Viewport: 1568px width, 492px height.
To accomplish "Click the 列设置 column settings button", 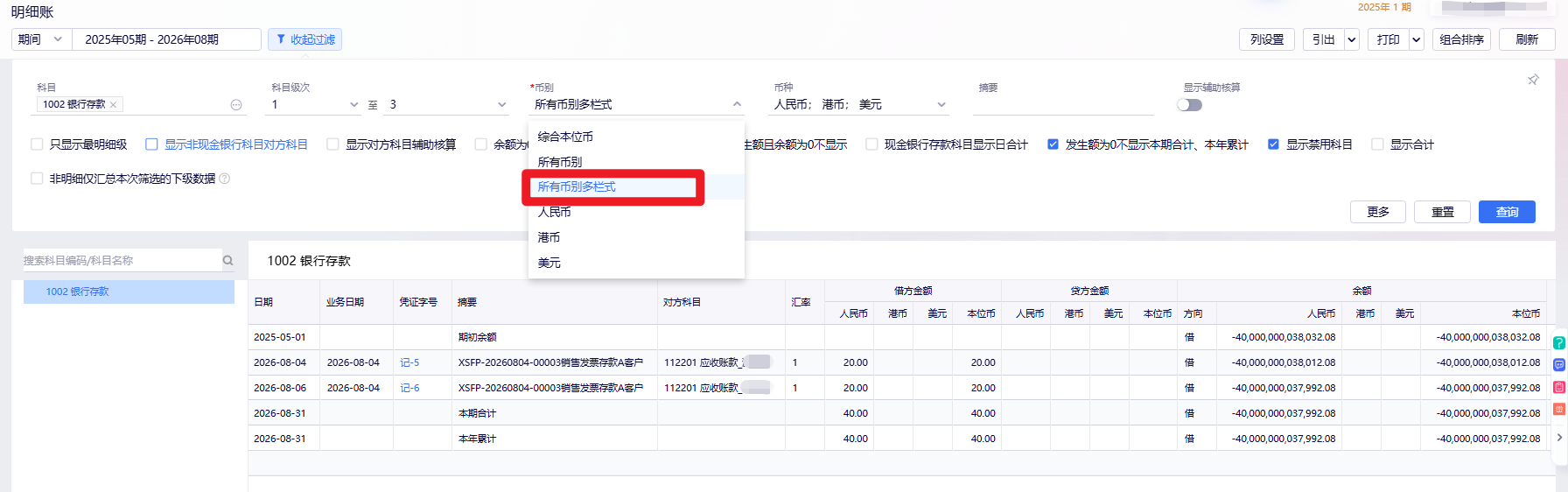I will point(1267,39).
